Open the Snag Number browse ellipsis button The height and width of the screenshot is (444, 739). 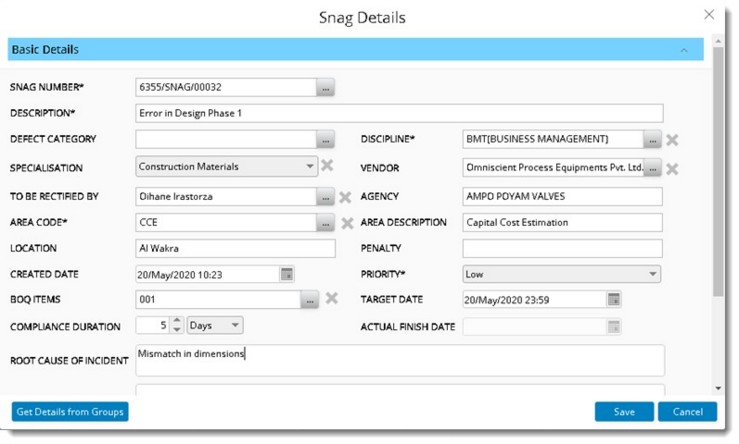point(326,89)
